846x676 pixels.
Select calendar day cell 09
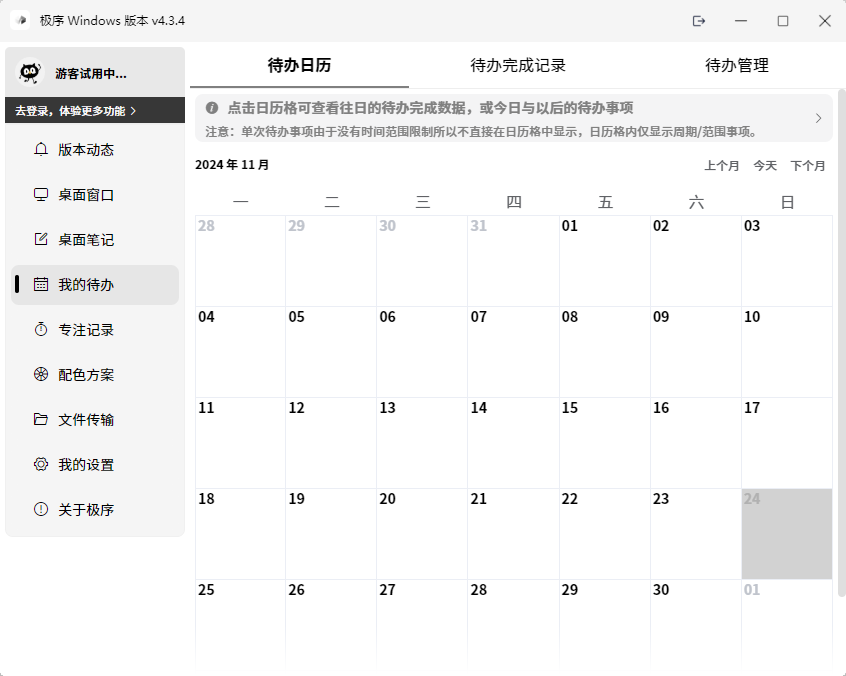696,352
